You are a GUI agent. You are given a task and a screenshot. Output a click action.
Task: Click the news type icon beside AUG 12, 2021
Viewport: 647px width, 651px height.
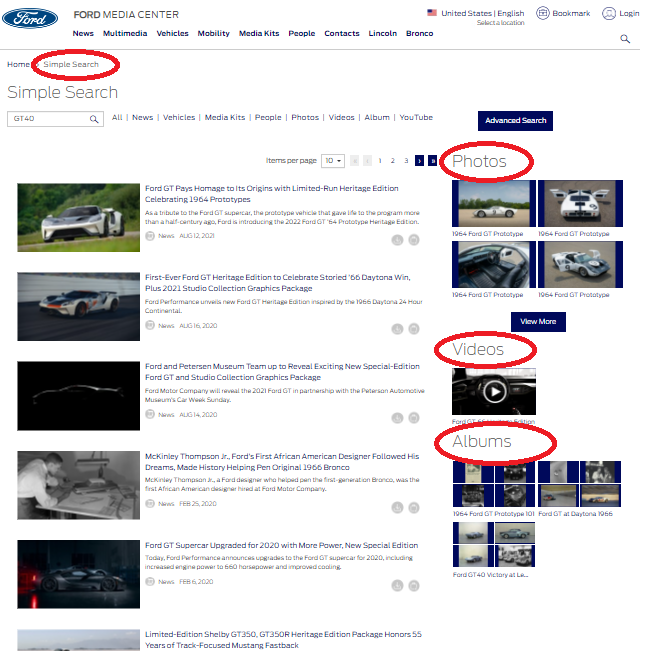point(150,236)
